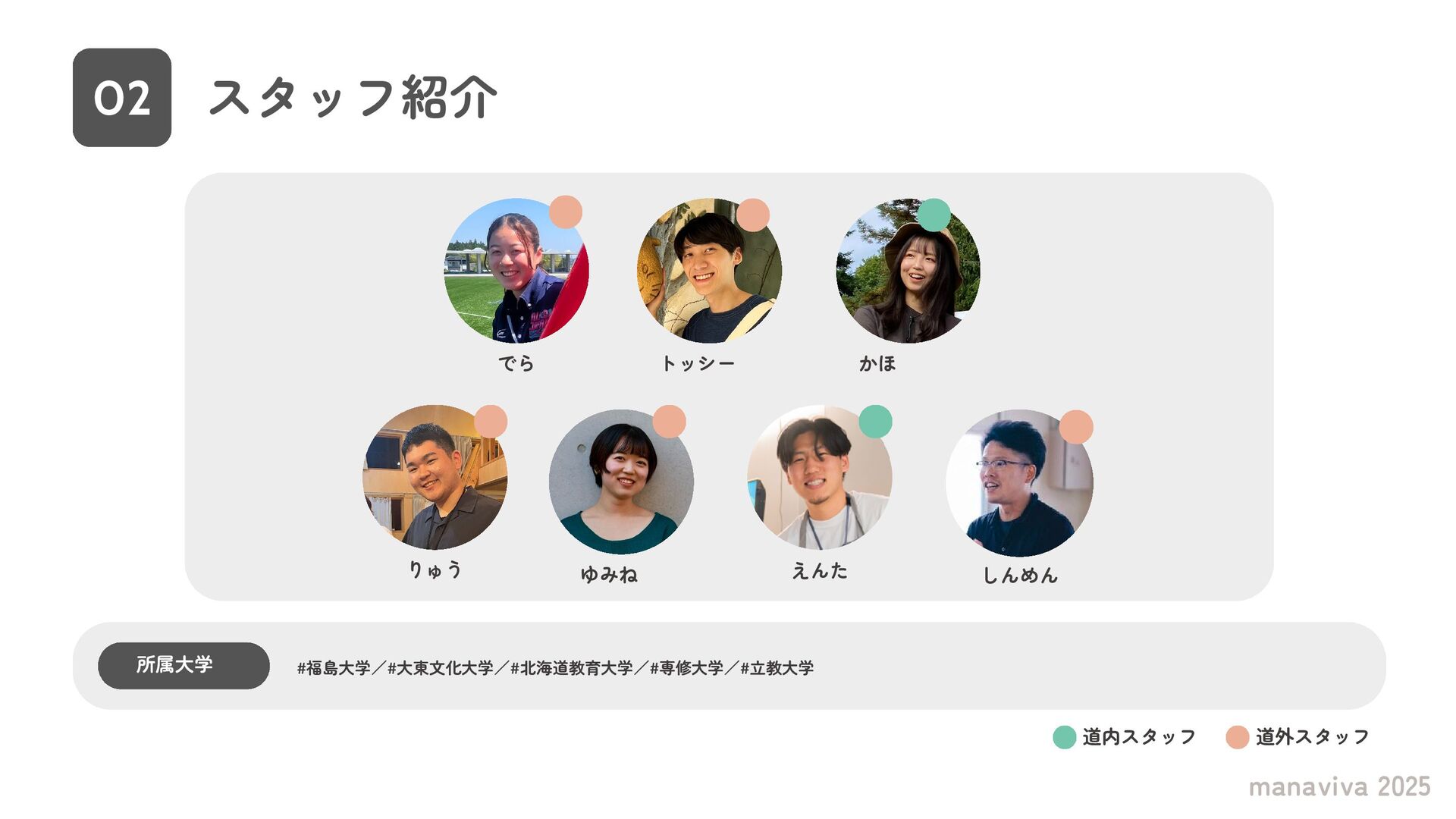Select the かほ staff photo
Viewport: 1456px width, 819px height.
(x=908, y=271)
